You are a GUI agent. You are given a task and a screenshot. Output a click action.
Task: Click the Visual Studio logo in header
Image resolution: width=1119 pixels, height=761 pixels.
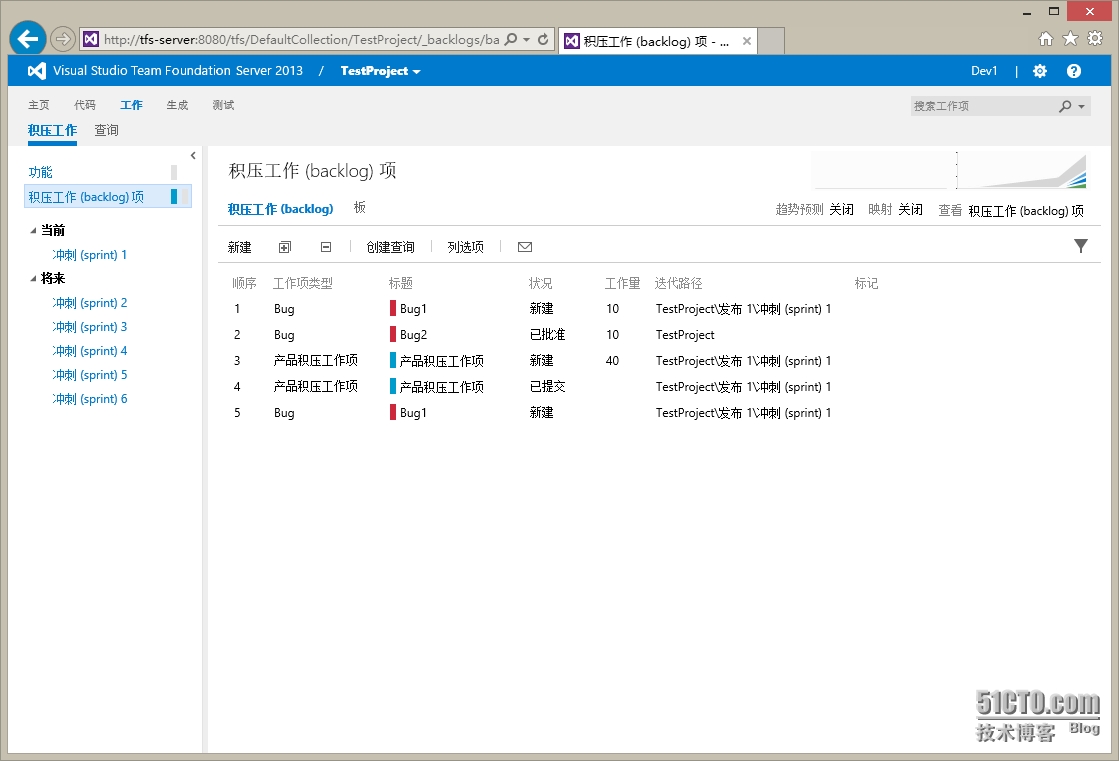point(36,71)
